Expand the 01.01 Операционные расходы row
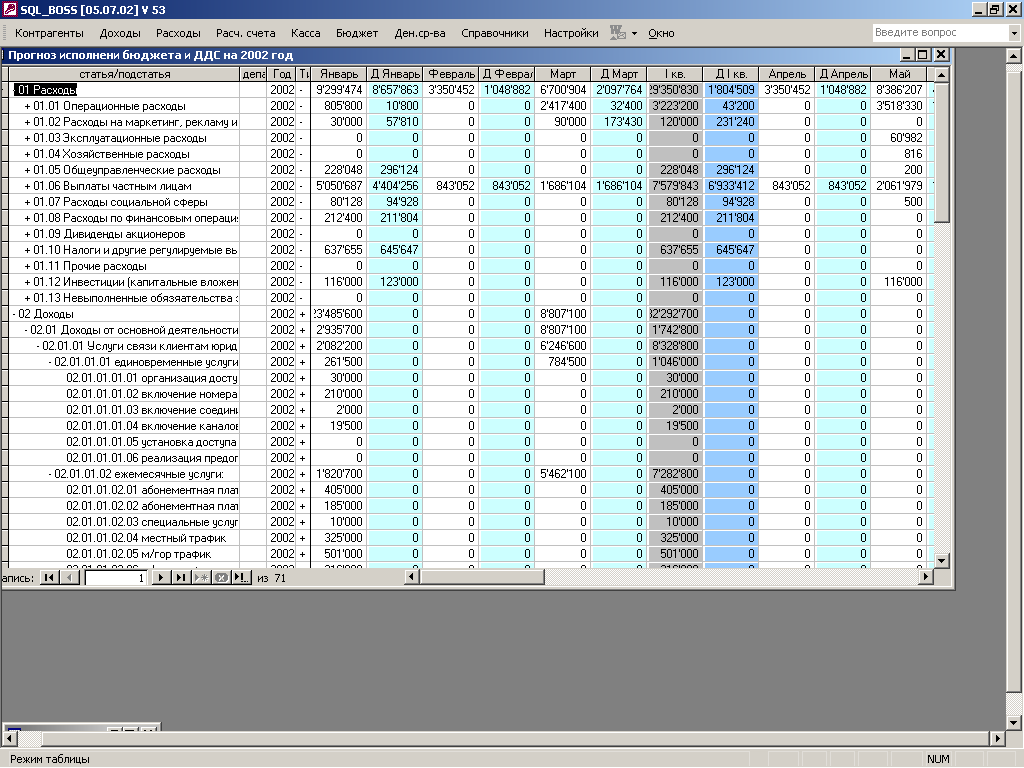1024x768 pixels. pyautogui.click(x=27, y=106)
